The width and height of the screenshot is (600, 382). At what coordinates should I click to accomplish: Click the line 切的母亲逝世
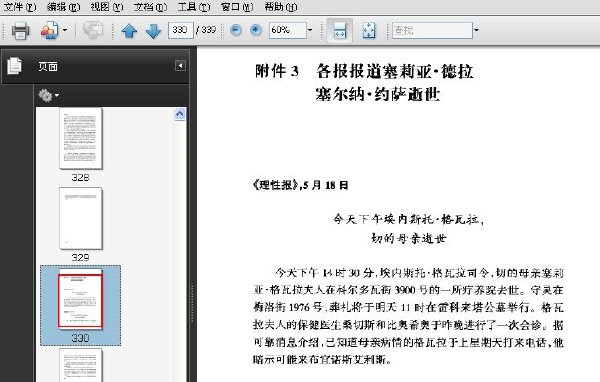[408, 238]
